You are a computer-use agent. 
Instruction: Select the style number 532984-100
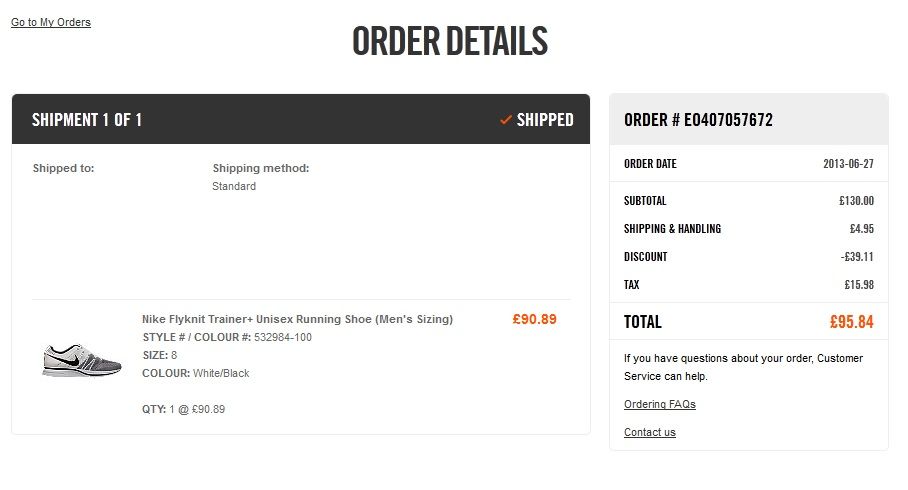coord(283,337)
